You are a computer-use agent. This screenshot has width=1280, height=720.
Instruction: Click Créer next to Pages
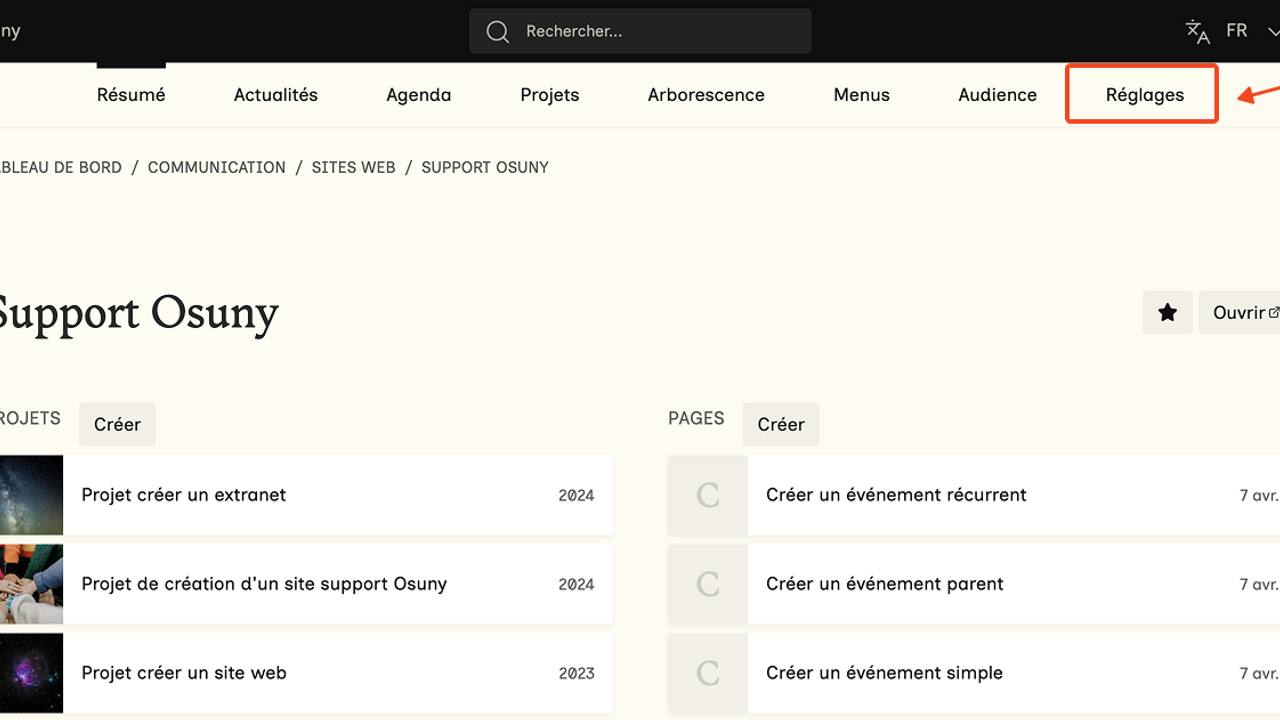780,424
